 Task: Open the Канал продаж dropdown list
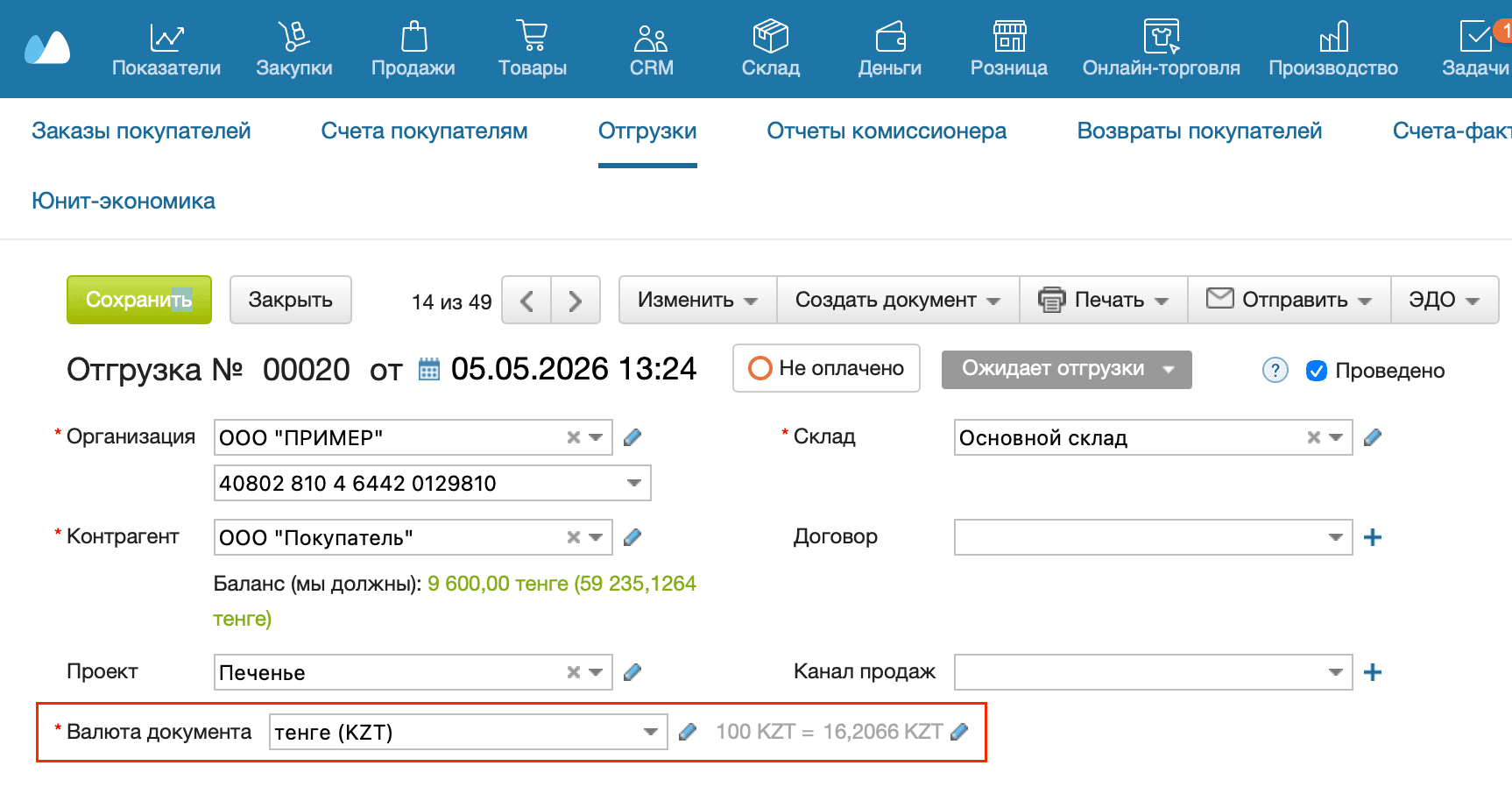1335,672
